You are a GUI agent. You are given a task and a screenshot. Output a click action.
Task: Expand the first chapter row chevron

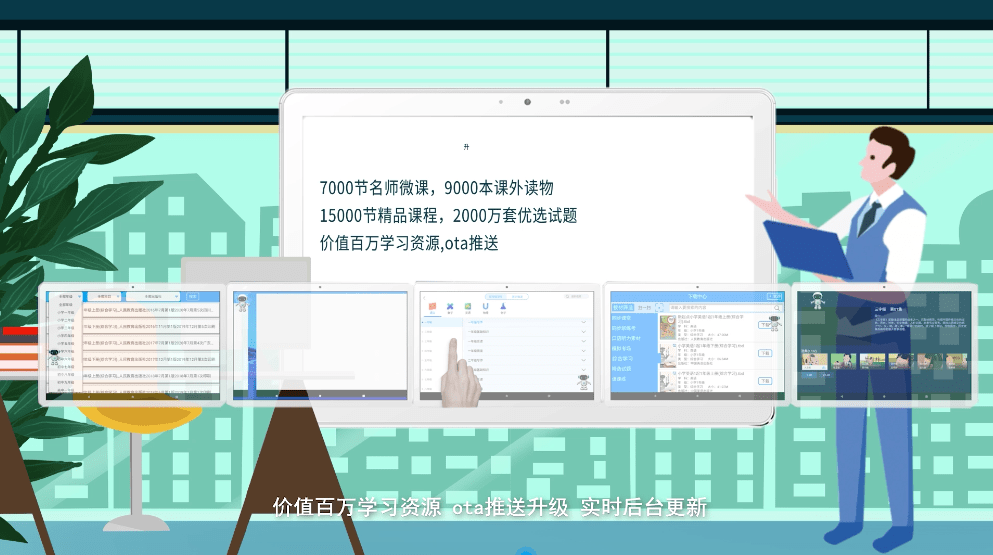[x=583, y=322]
